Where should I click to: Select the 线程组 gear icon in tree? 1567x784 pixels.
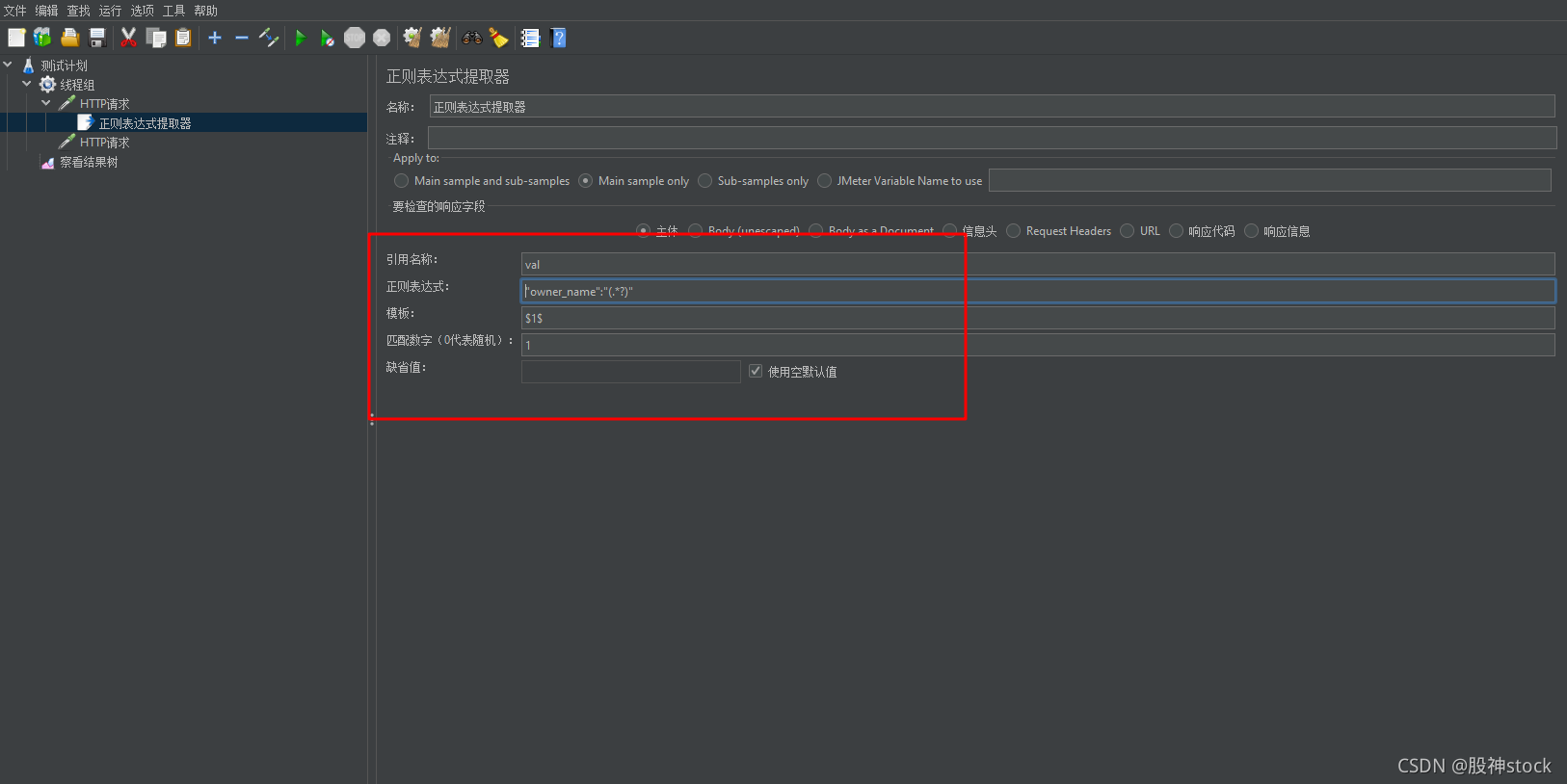(x=47, y=85)
